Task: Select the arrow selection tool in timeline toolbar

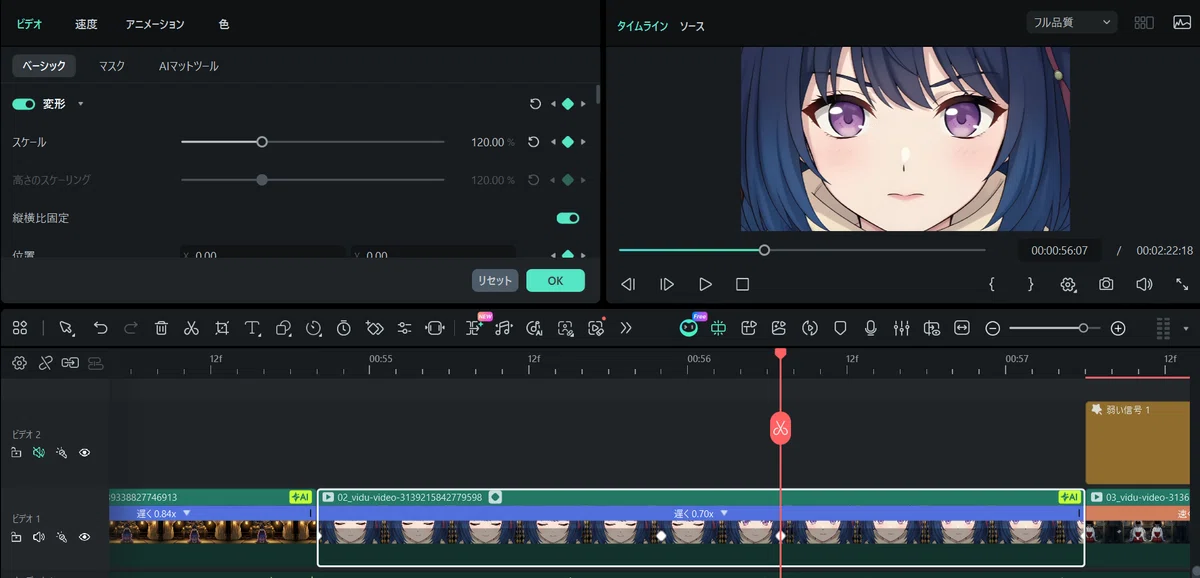Action: tap(66, 327)
